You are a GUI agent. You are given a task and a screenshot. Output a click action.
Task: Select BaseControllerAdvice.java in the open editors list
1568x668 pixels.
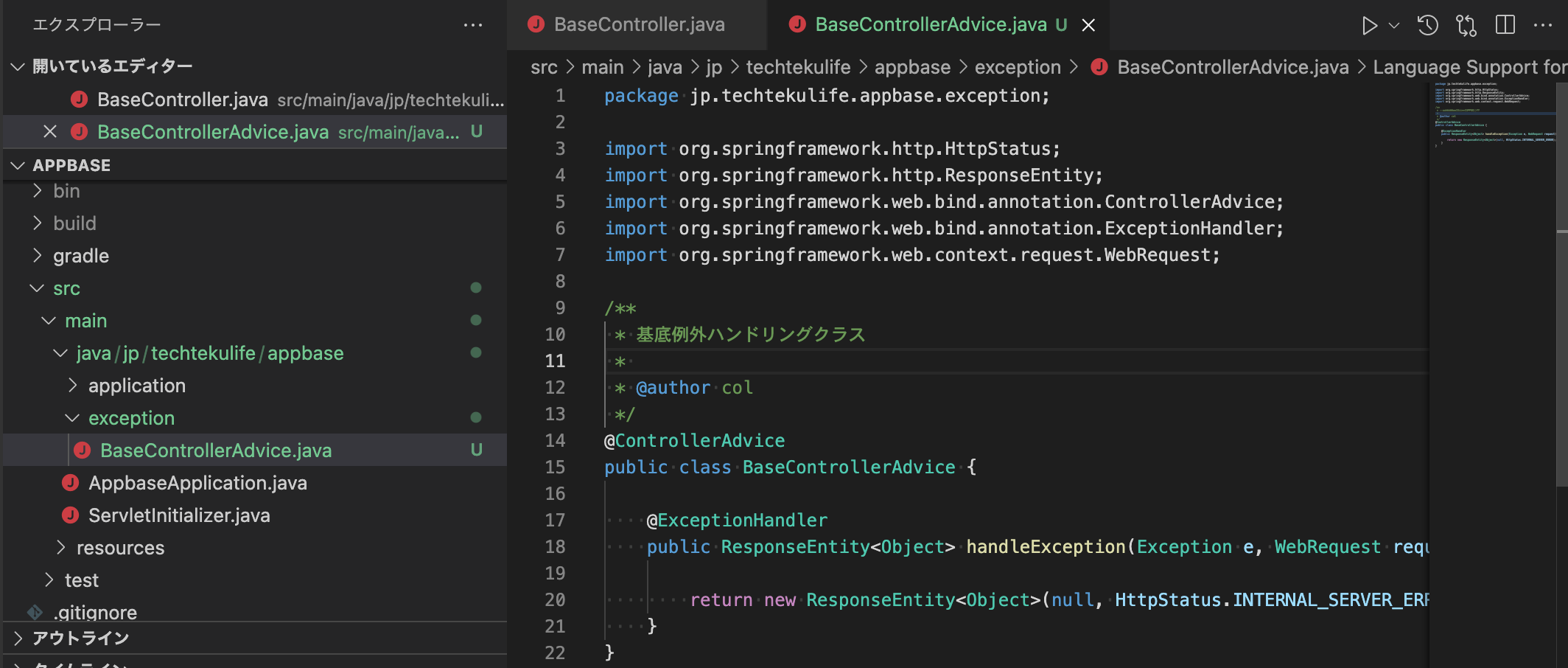coord(255,132)
